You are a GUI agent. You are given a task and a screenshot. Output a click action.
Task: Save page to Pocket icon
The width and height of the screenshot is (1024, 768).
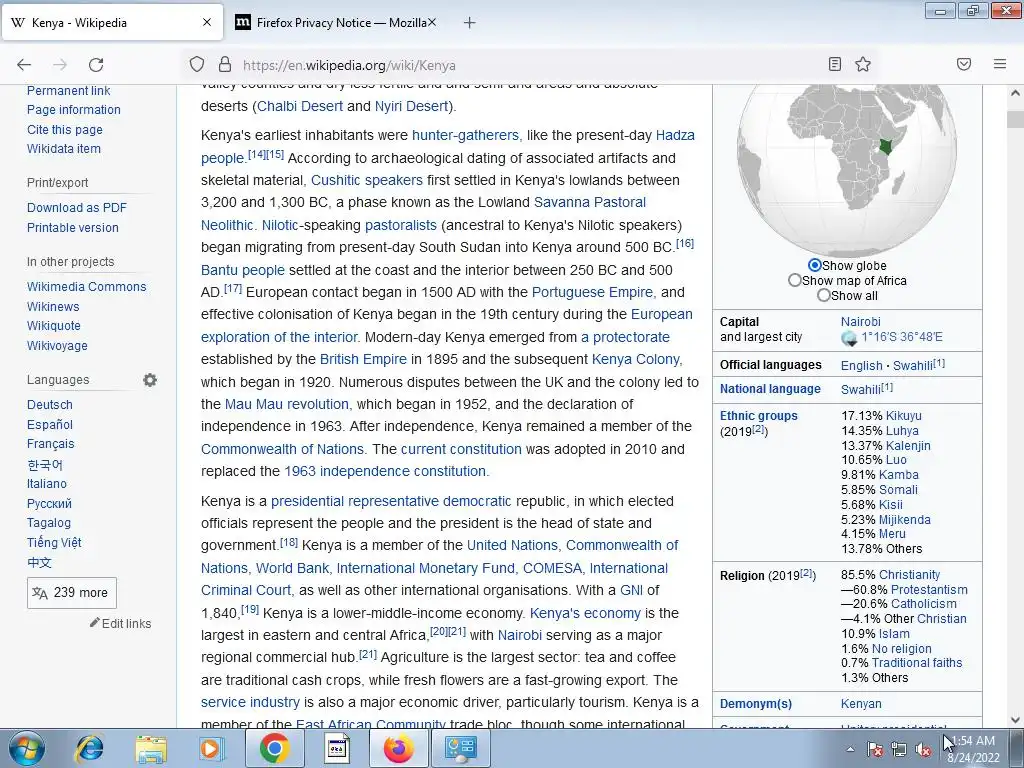964,64
